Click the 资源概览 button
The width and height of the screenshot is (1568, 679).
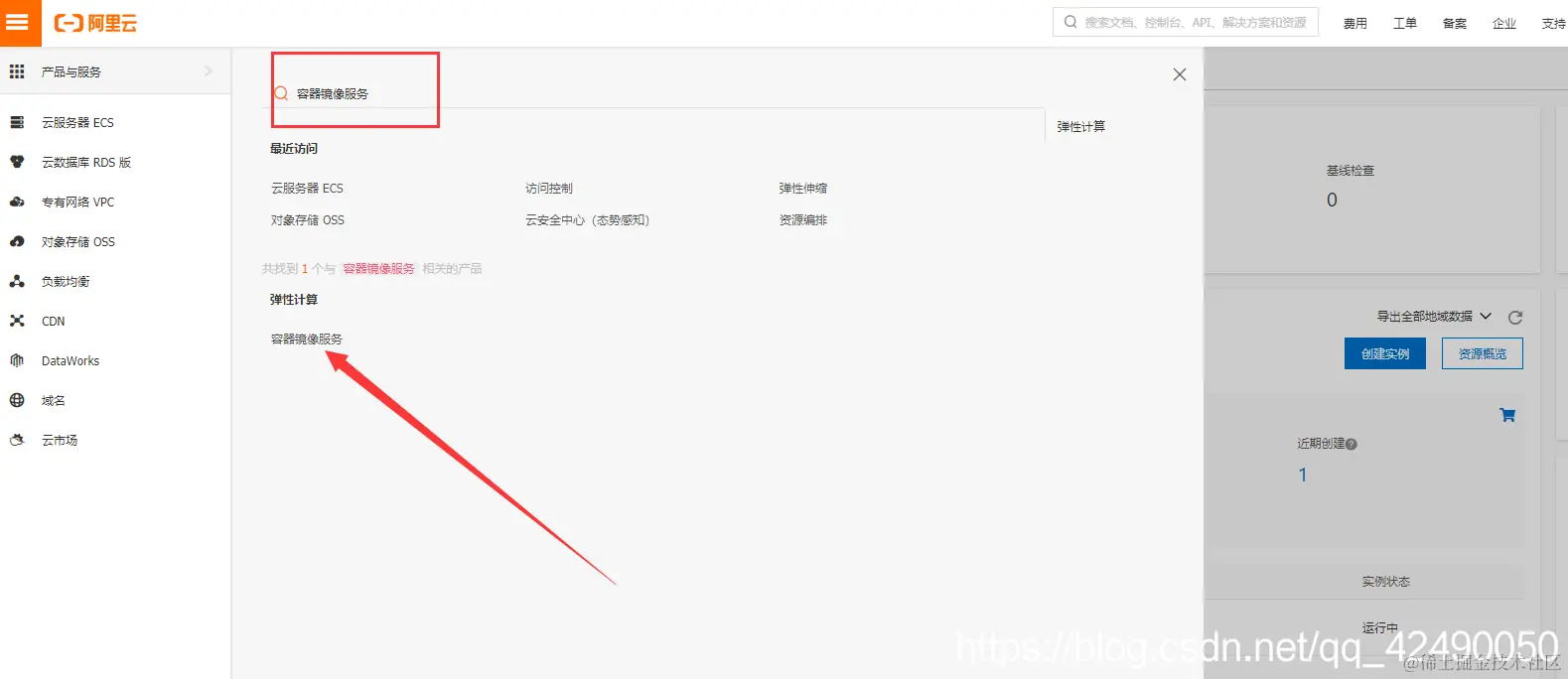click(x=1483, y=353)
